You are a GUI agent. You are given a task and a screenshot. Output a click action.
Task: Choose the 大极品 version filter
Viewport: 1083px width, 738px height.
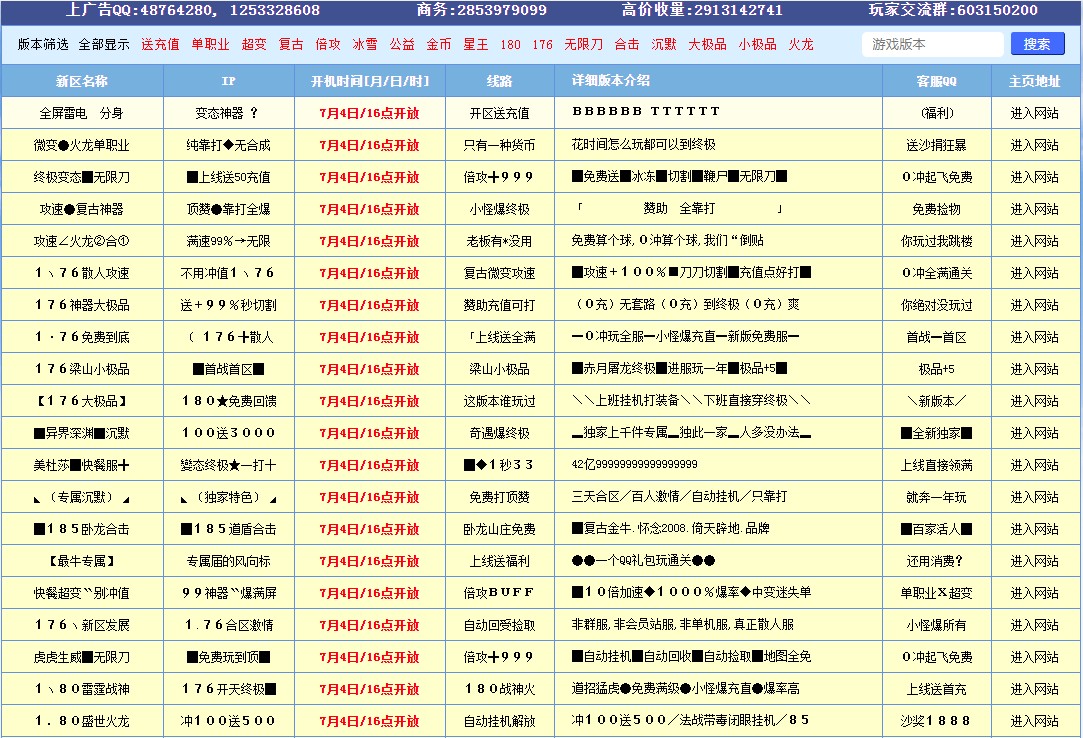(707, 44)
